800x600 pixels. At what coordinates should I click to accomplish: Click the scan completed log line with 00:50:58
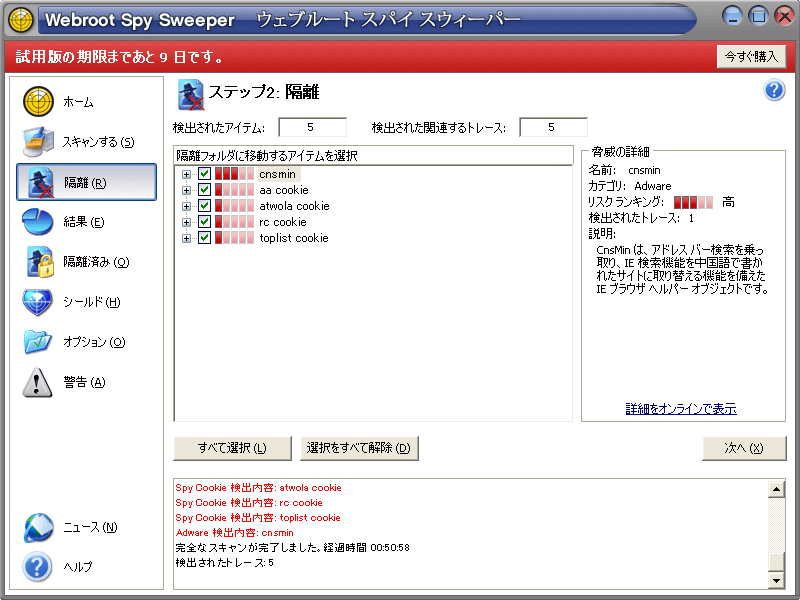click(x=293, y=548)
